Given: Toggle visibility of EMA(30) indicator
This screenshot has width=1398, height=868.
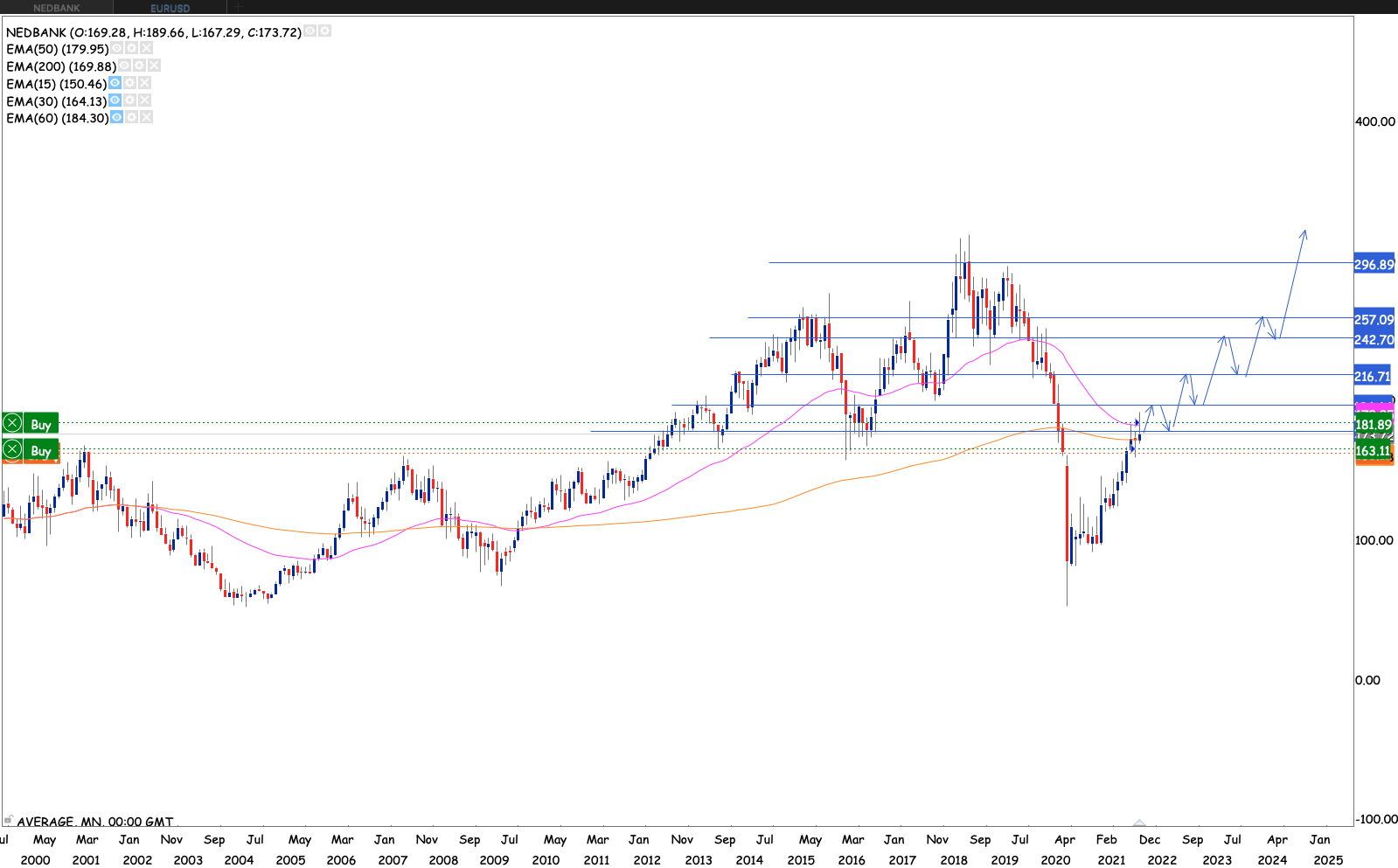Looking at the screenshot, I should click(115, 101).
